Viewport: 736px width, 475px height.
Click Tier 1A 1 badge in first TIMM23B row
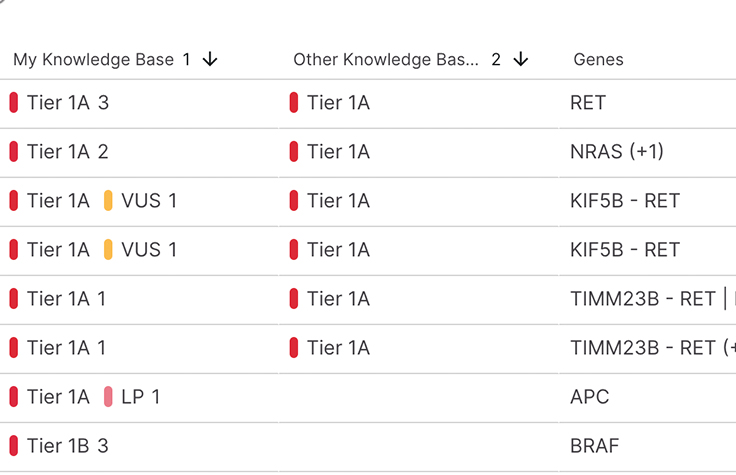tap(59, 299)
